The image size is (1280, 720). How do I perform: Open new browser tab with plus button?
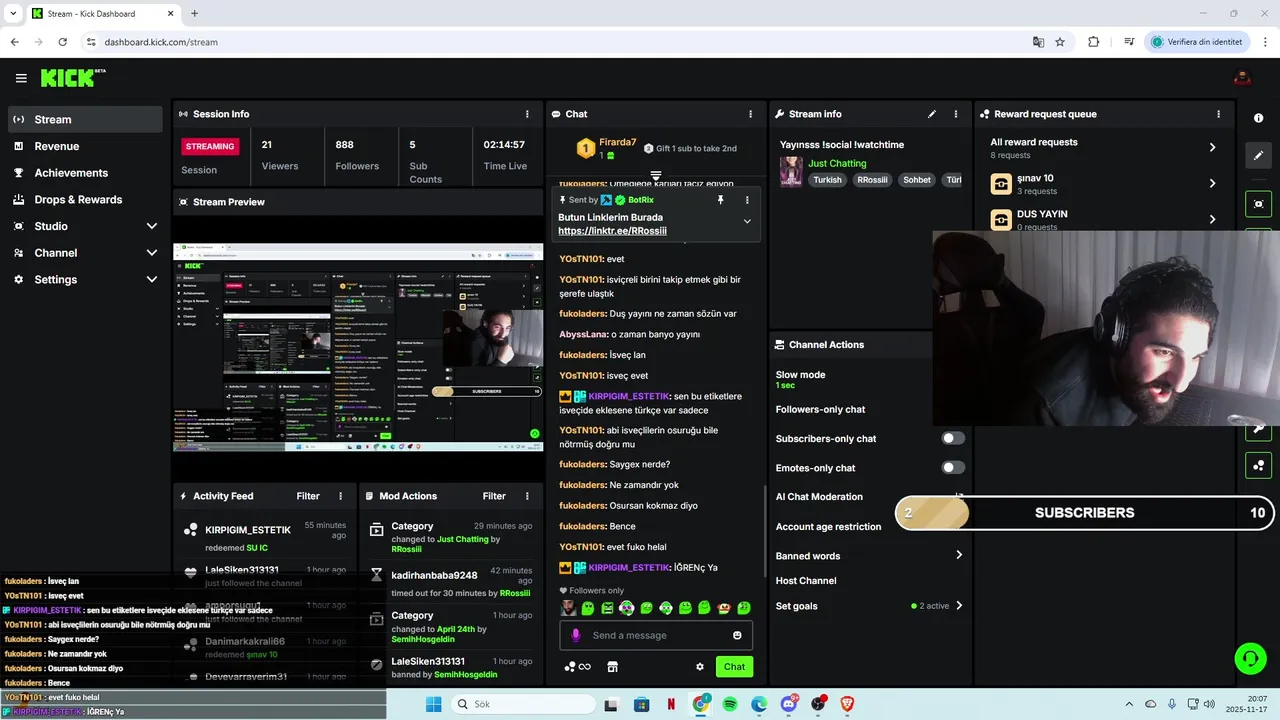(194, 14)
